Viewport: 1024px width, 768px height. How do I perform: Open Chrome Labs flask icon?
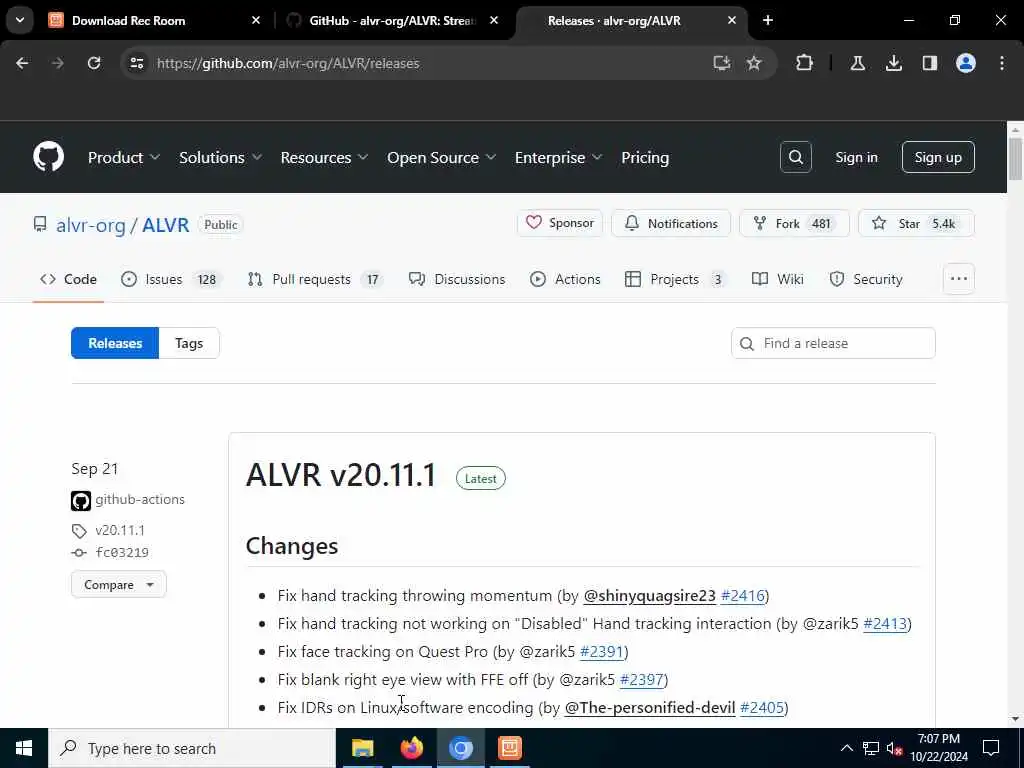[857, 63]
